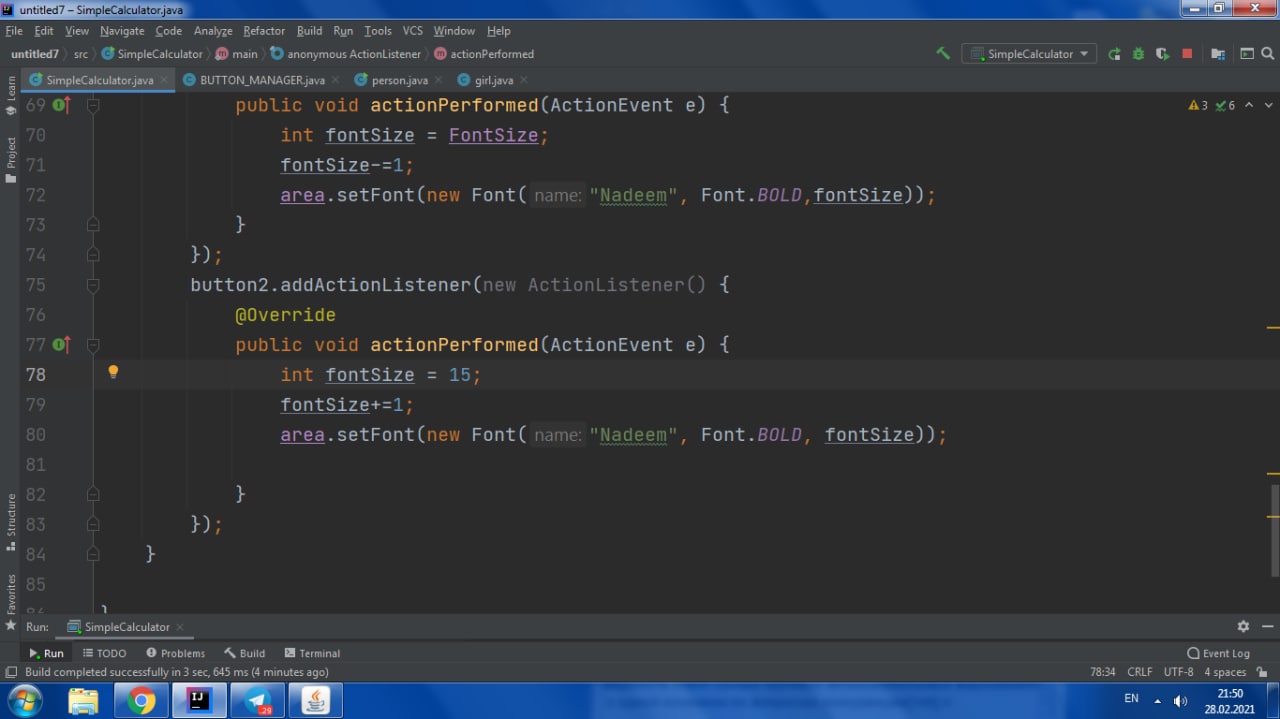Image resolution: width=1280 pixels, height=719 pixels.
Task: Close the girl.java editor tab
Action: (x=523, y=80)
